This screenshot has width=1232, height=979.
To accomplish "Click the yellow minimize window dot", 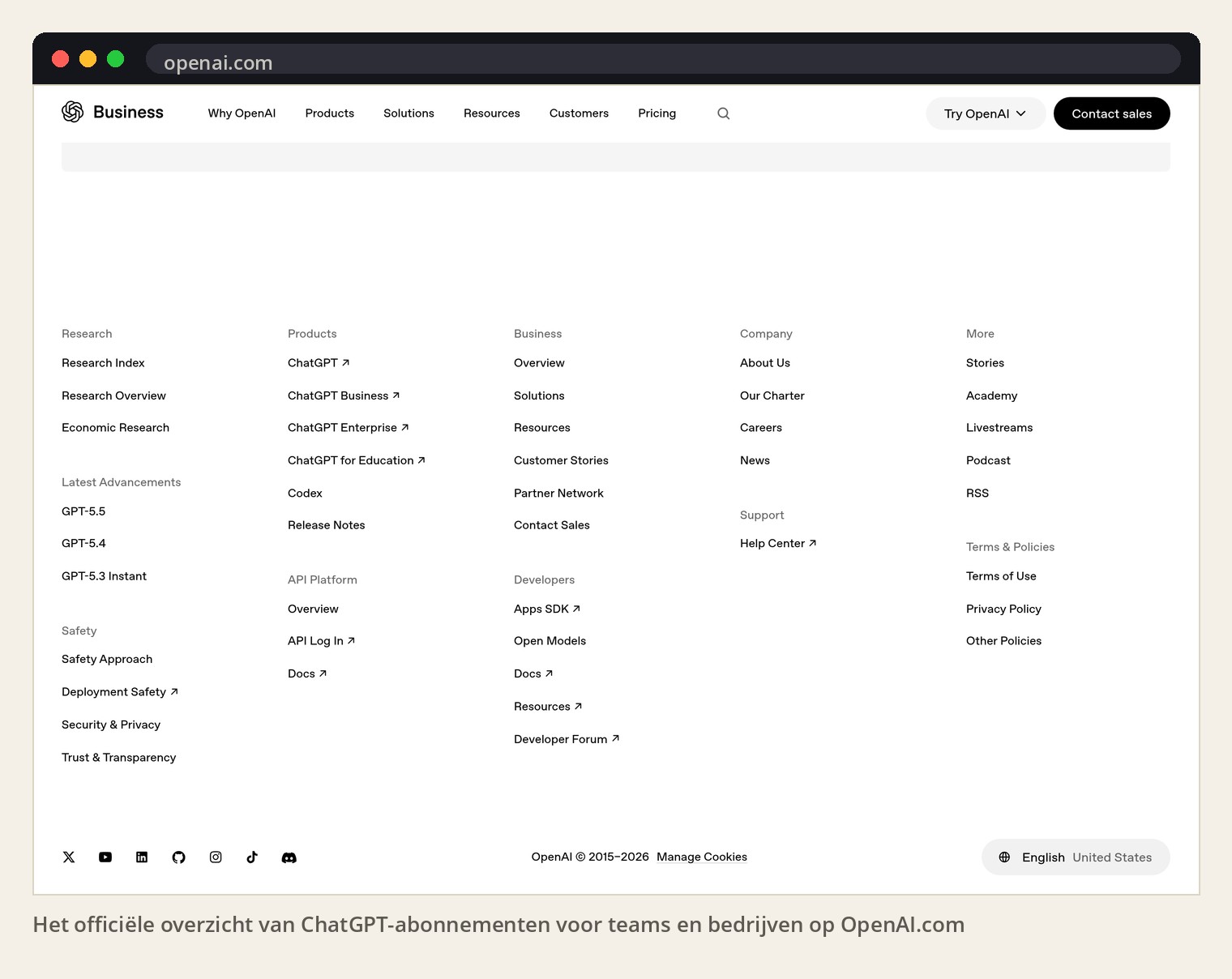I will 88,58.
